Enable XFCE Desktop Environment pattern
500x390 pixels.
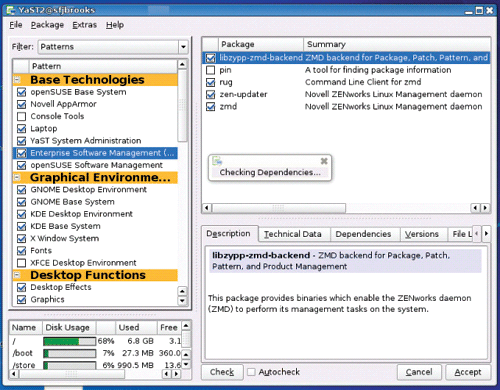[x=21, y=263]
